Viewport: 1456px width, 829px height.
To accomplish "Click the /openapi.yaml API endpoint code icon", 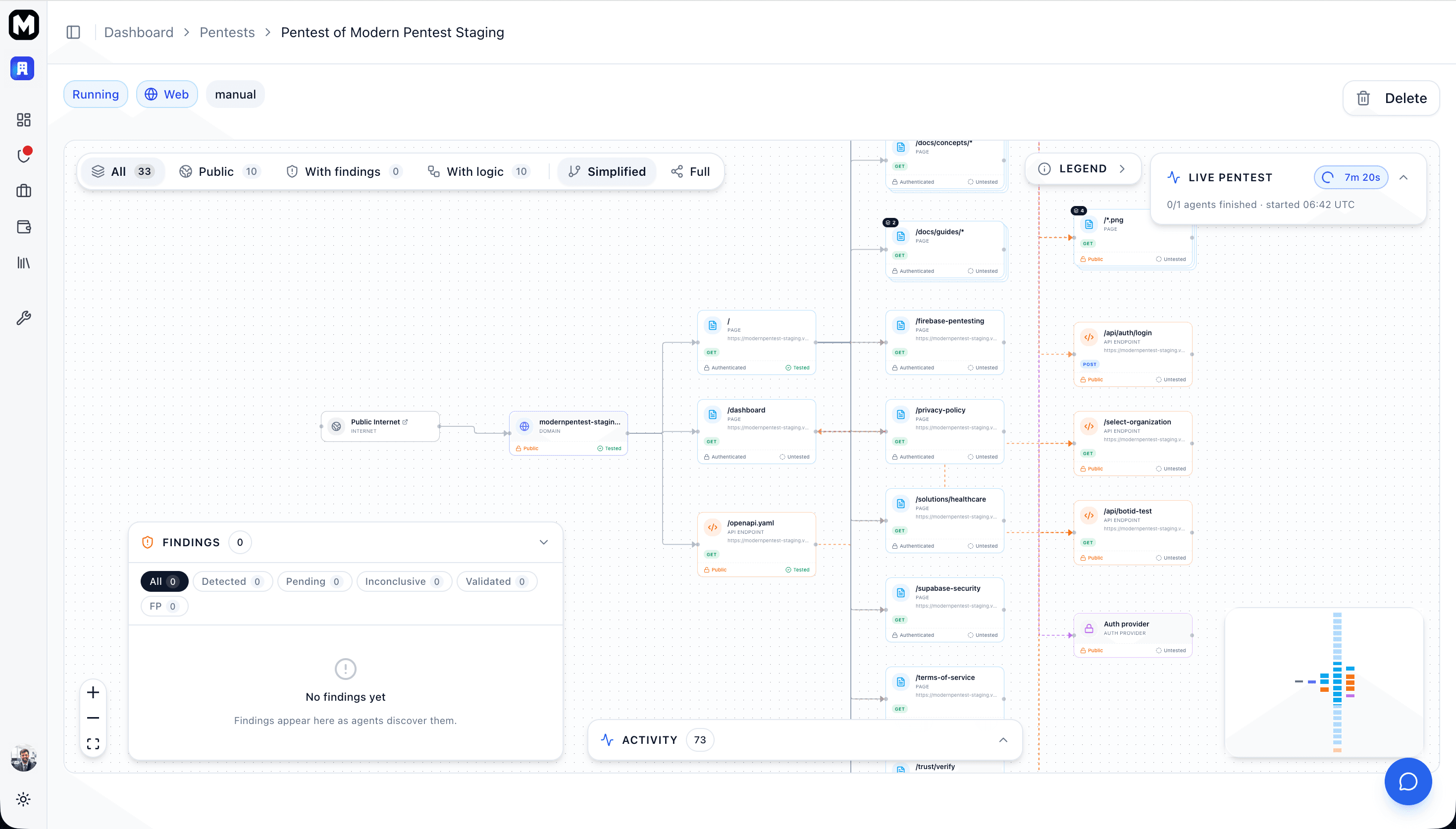I will click(x=713, y=527).
